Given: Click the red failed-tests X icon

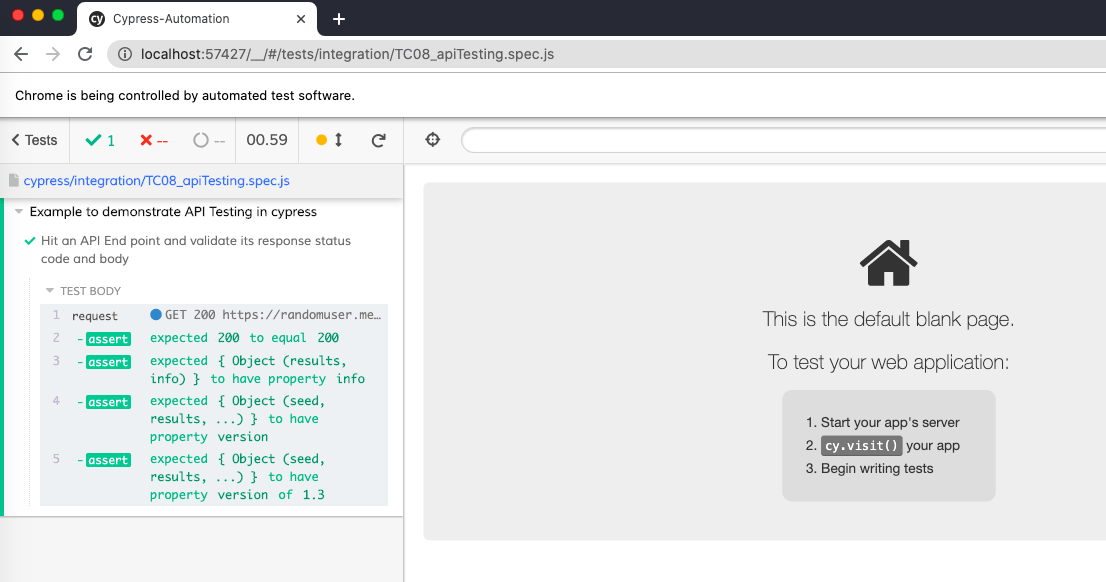Looking at the screenshot, I should point(146,140).
